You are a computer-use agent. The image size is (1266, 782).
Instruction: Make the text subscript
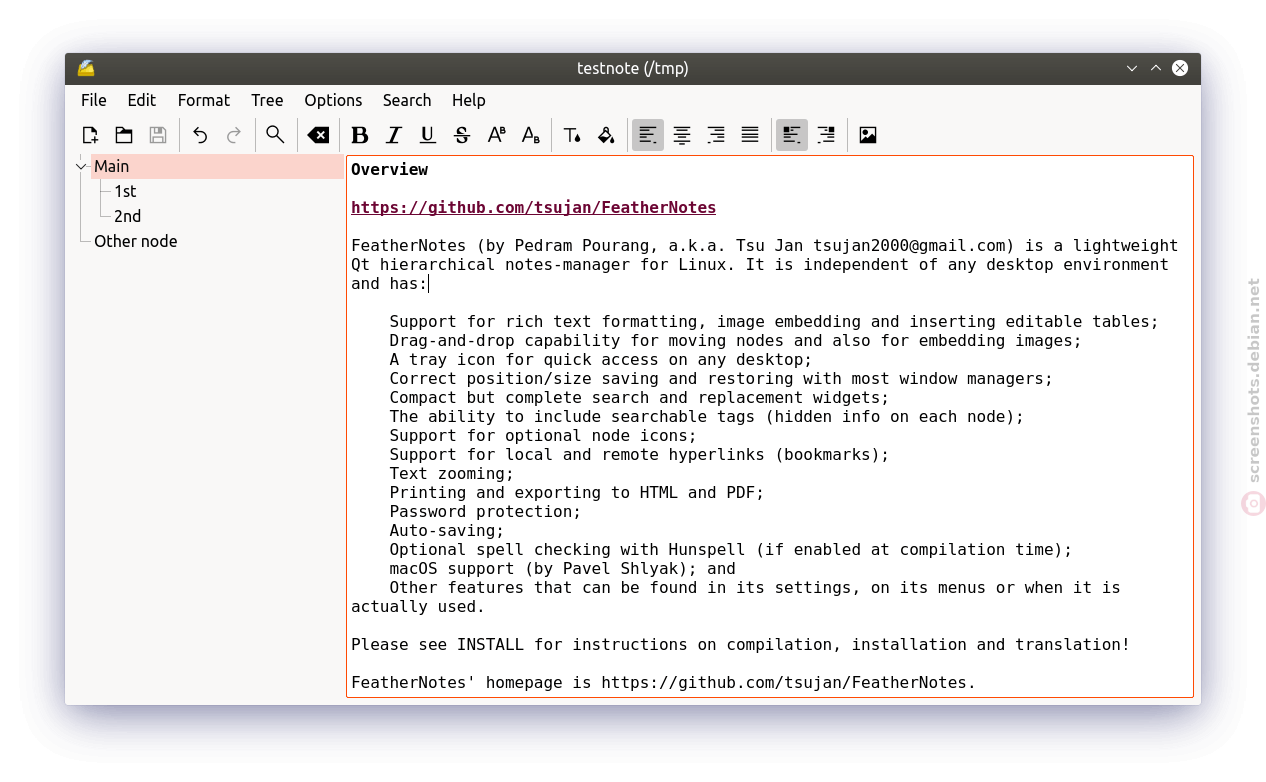(x=530, y=135)
